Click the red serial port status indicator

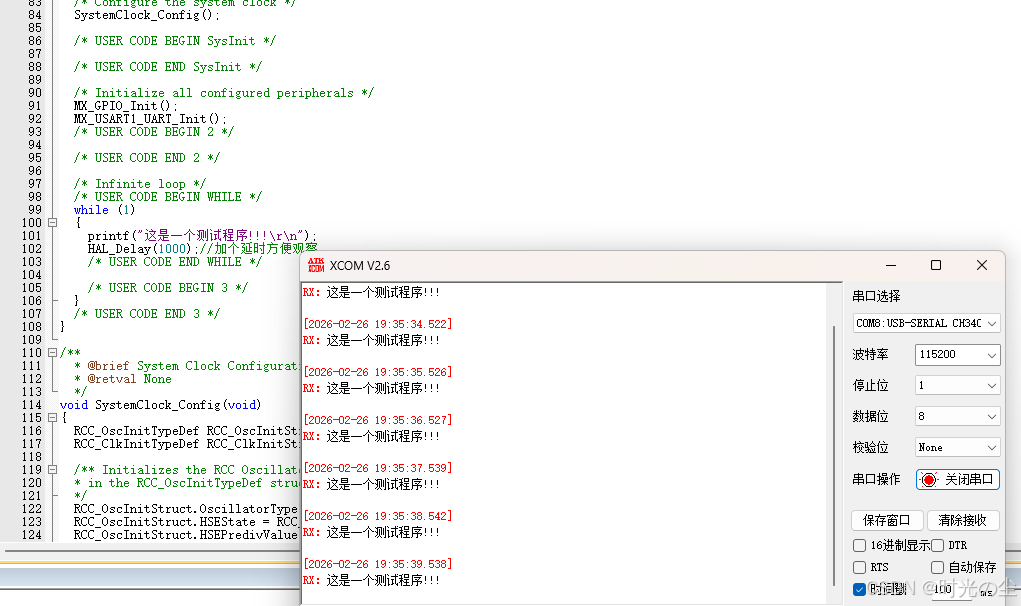point(929,480)
